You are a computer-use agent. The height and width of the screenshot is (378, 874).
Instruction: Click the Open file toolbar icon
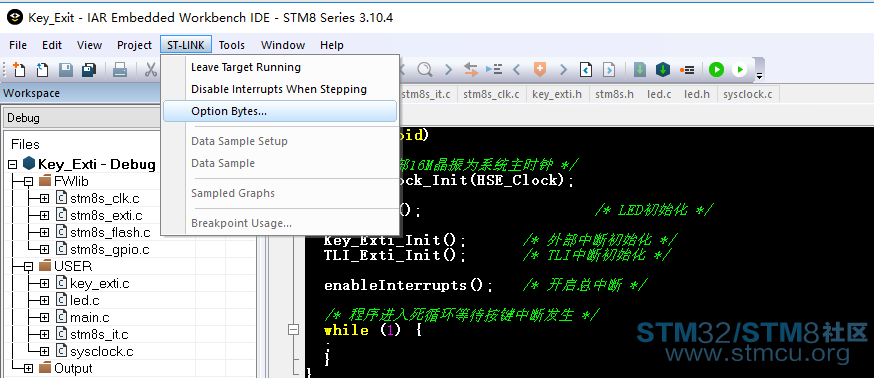point(42,70)
